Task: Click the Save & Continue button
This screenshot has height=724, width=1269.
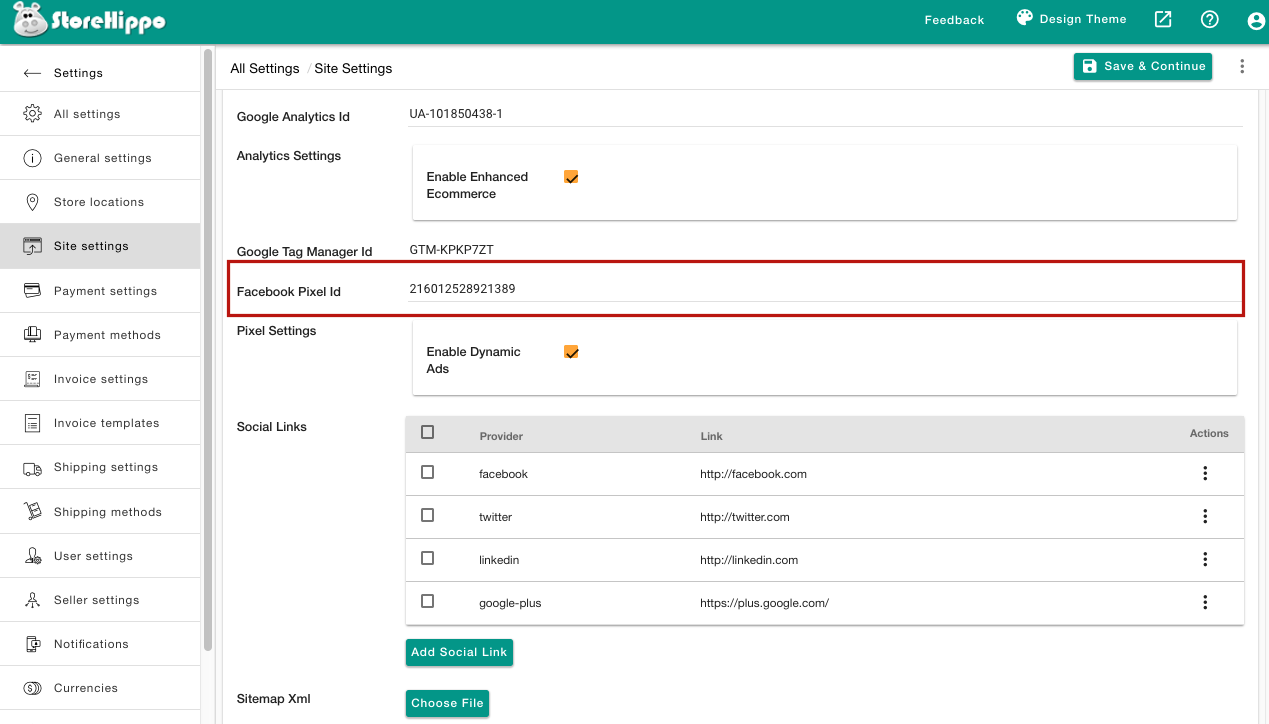Action: coord(1143,66)
